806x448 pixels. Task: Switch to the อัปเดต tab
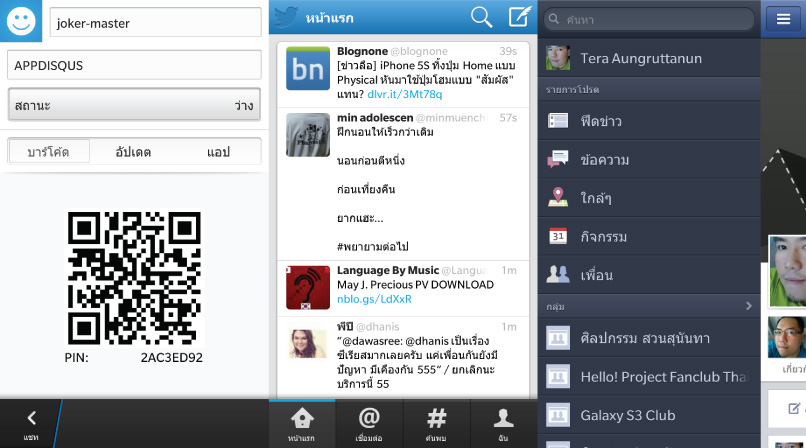tap(133, 152)
